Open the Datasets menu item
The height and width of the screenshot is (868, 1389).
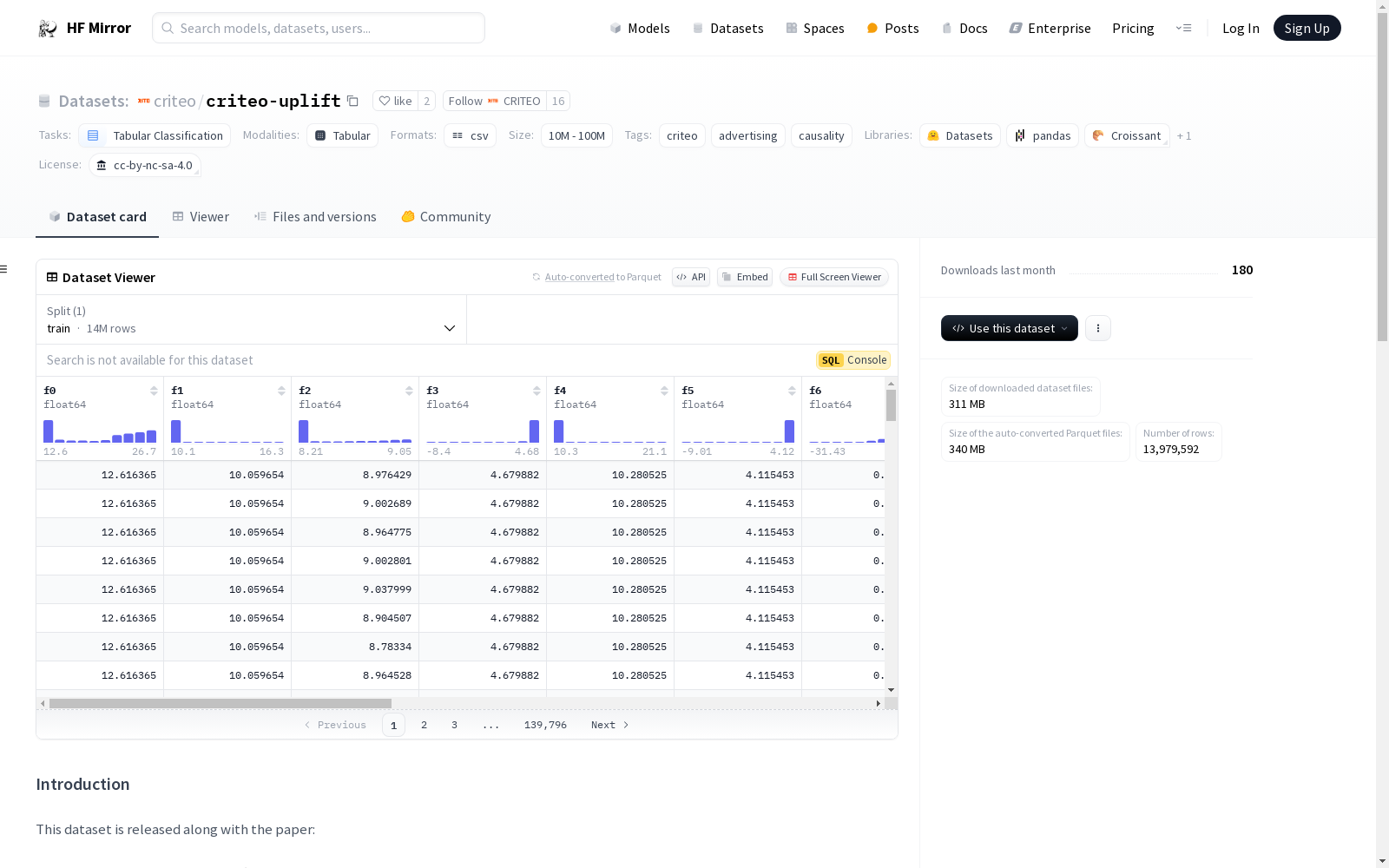[x=727, y=28]
